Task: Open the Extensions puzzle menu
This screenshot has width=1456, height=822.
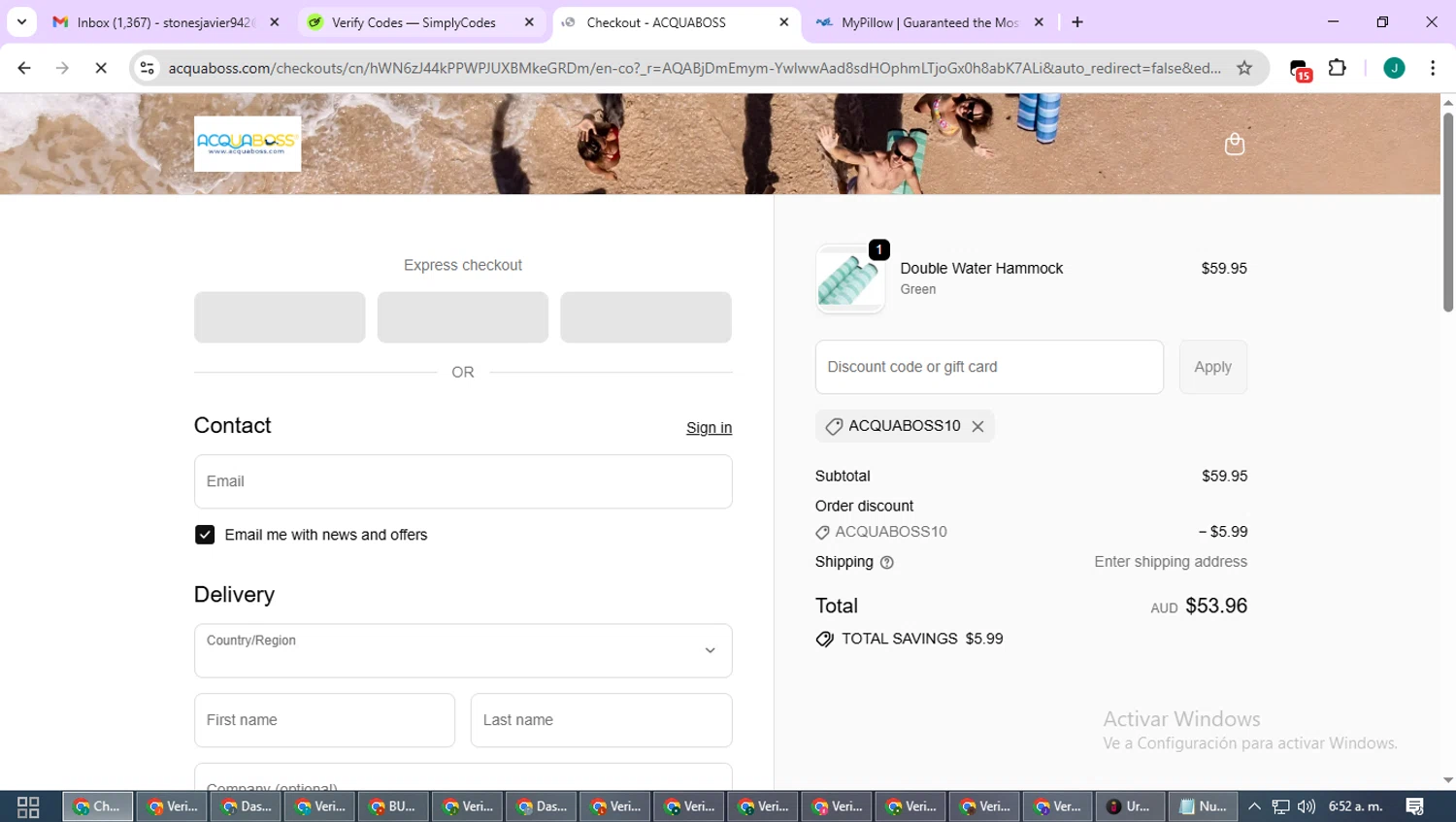Action: (1338, 68)
